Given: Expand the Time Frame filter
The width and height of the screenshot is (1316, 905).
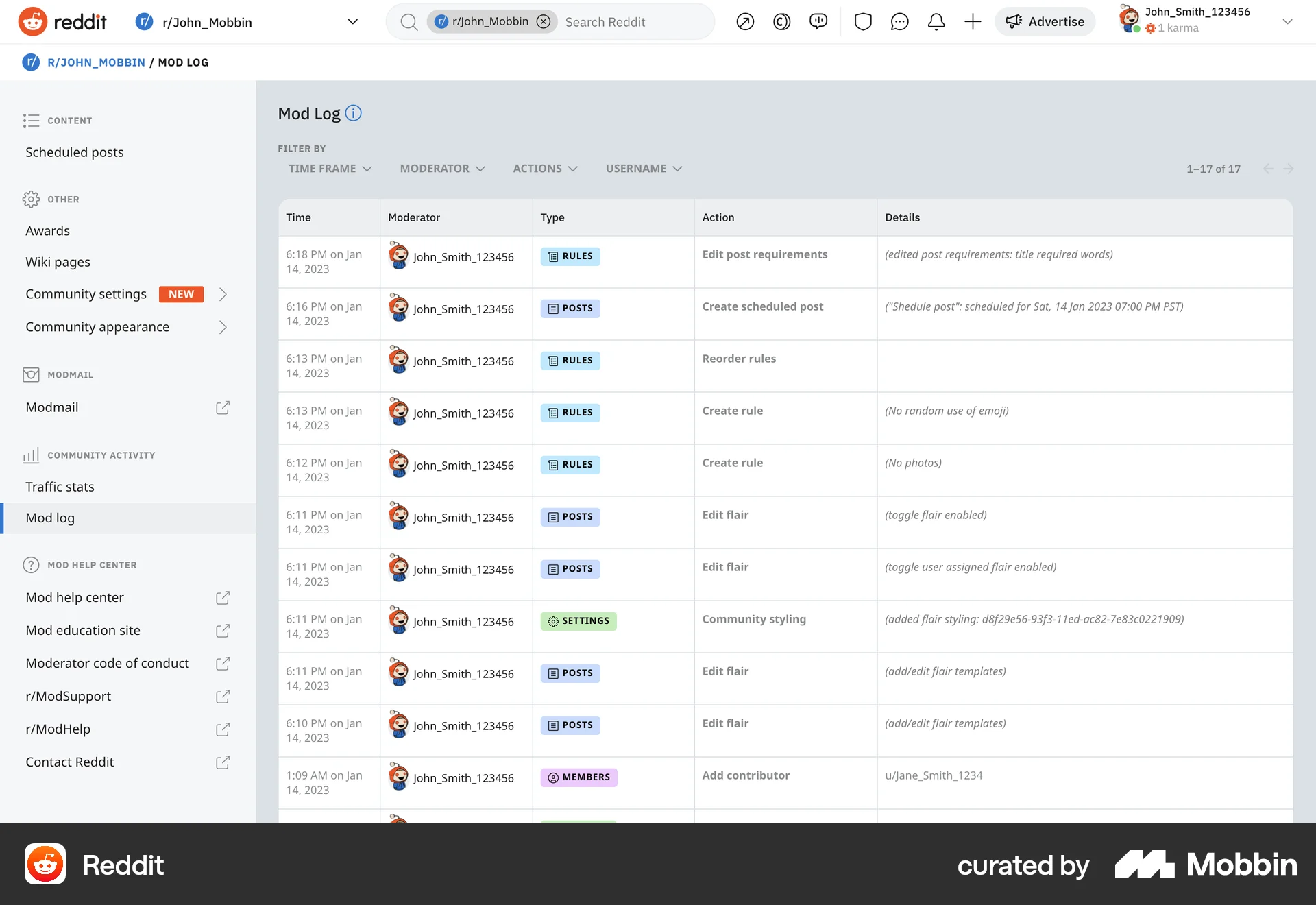Looking at the screenshot, I should coord(330,168).
